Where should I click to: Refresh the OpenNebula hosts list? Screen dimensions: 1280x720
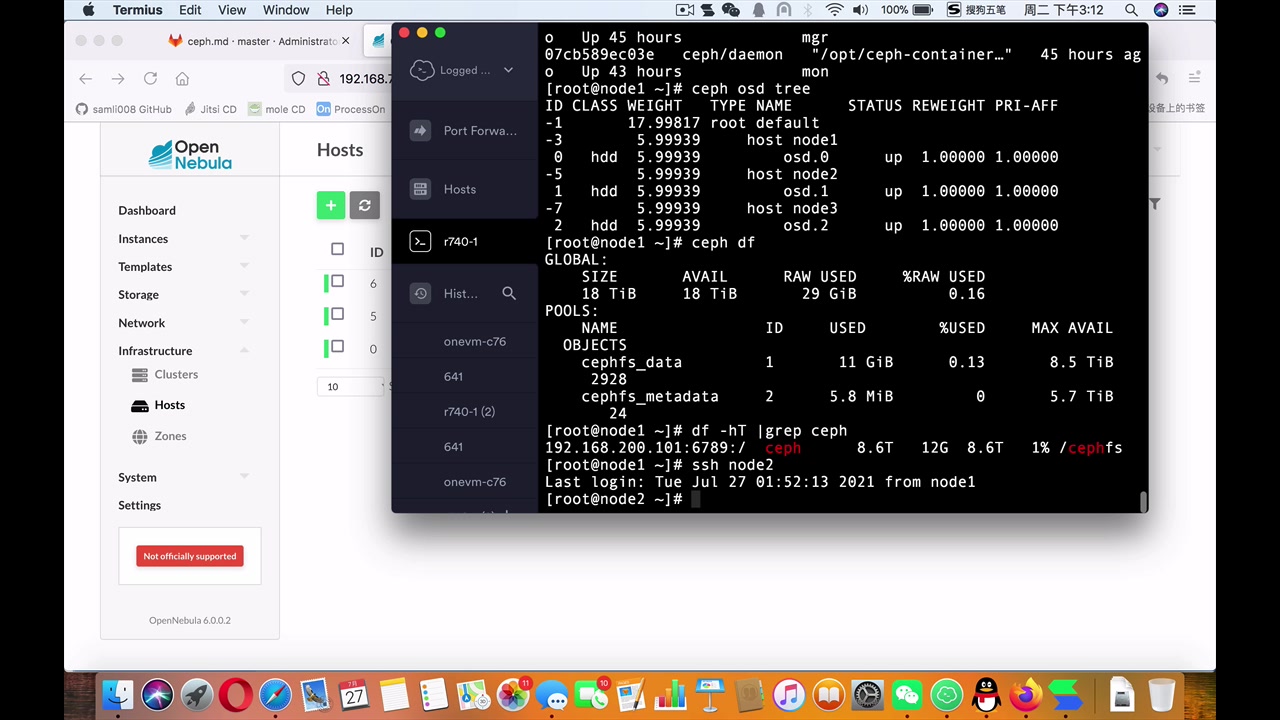coord(365,205)
